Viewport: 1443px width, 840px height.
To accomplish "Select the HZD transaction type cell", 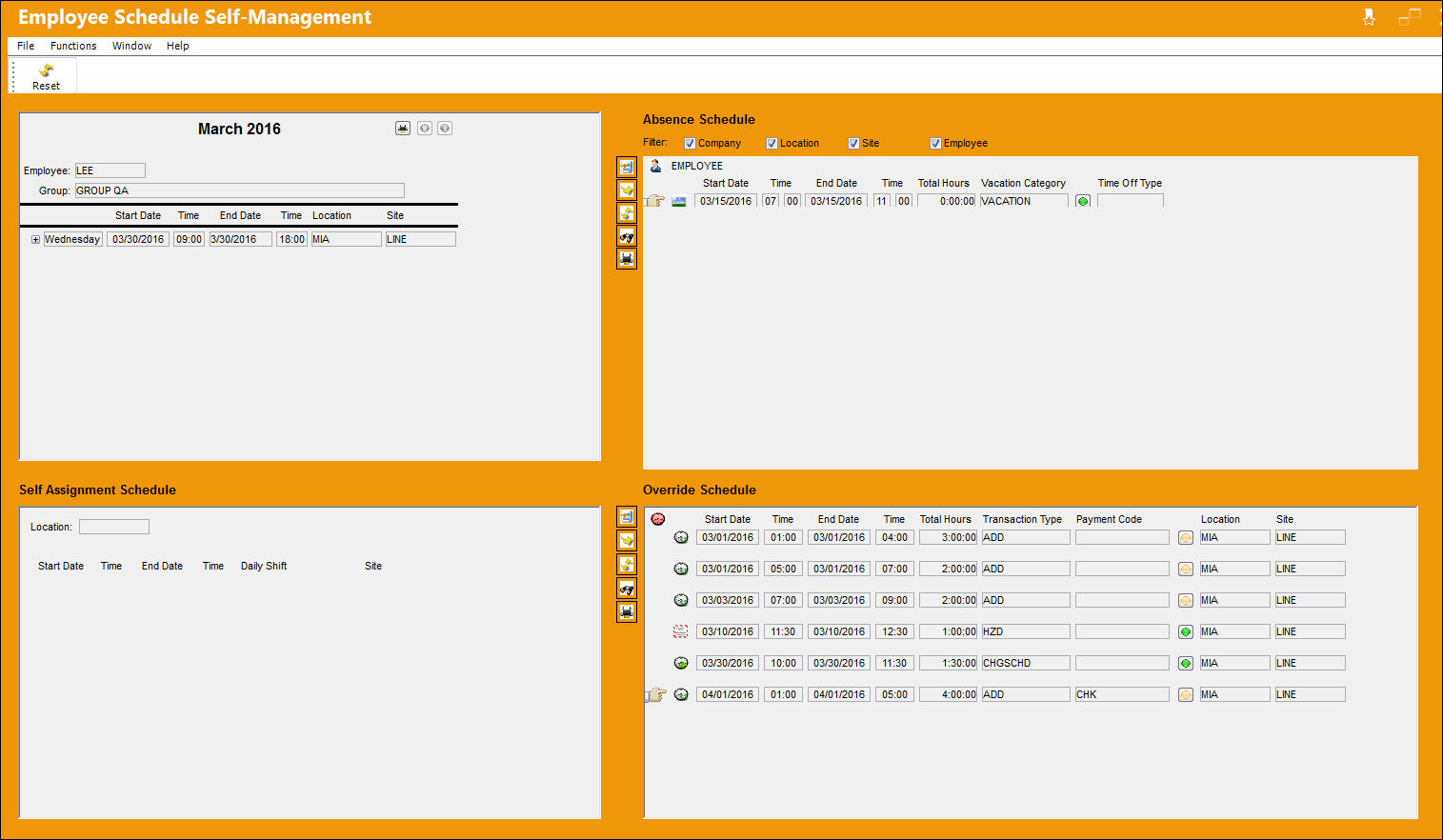I will [x=1026, y=631].
